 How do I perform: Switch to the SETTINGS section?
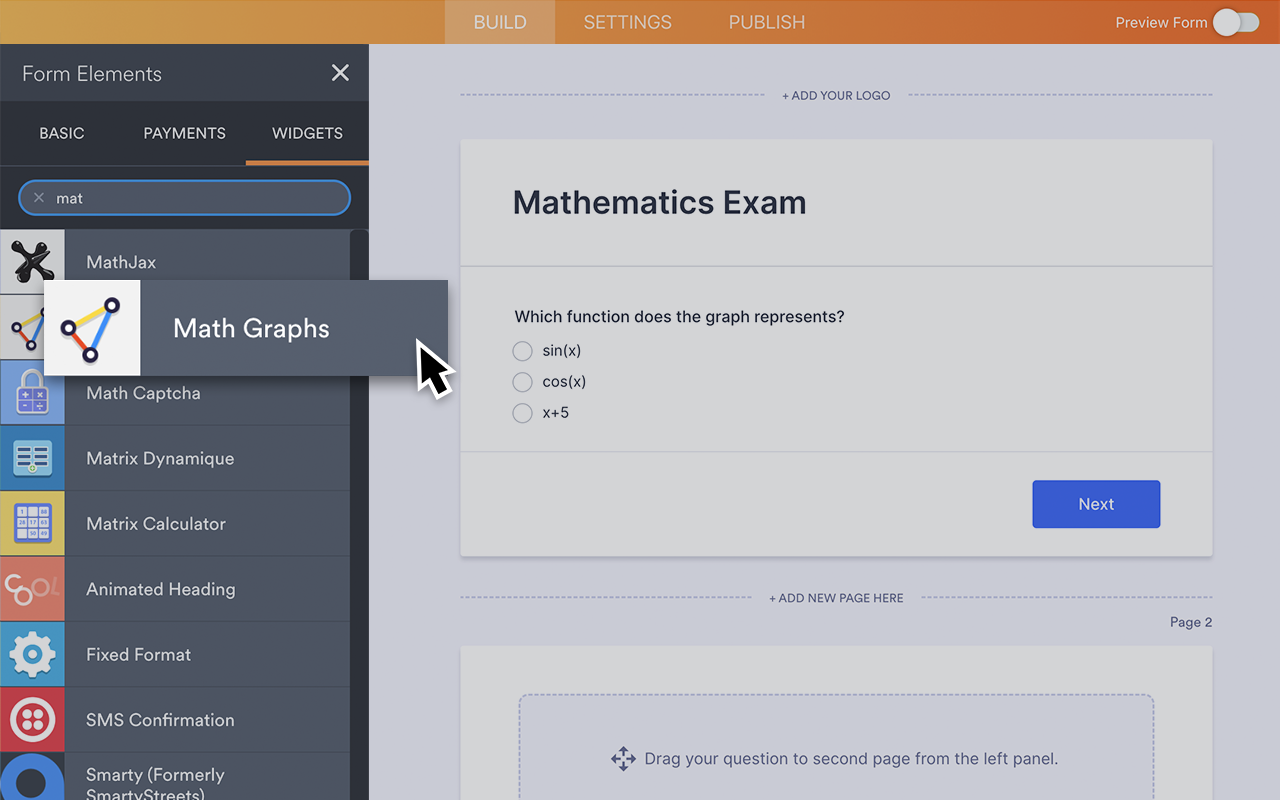tap(627, 22)
